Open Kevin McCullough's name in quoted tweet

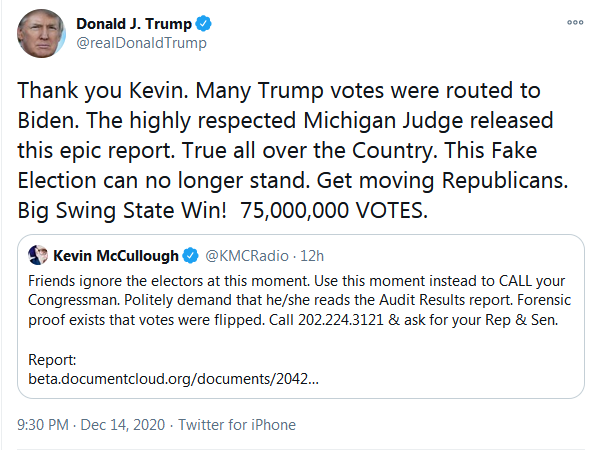point(116,256)
